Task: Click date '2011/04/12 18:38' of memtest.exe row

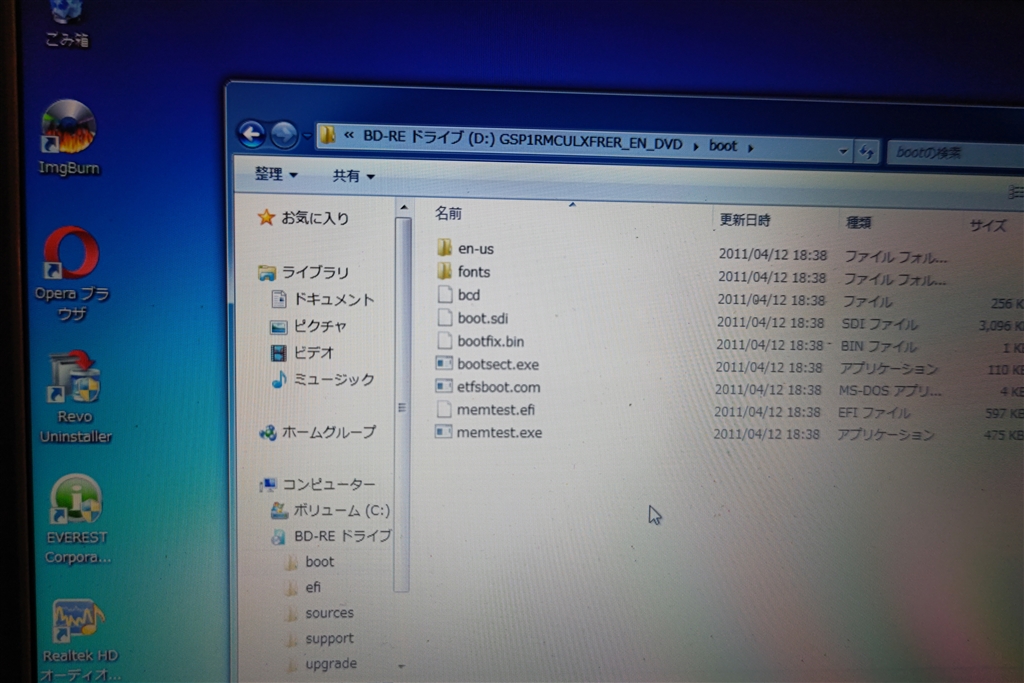Action: pos(766,434)
